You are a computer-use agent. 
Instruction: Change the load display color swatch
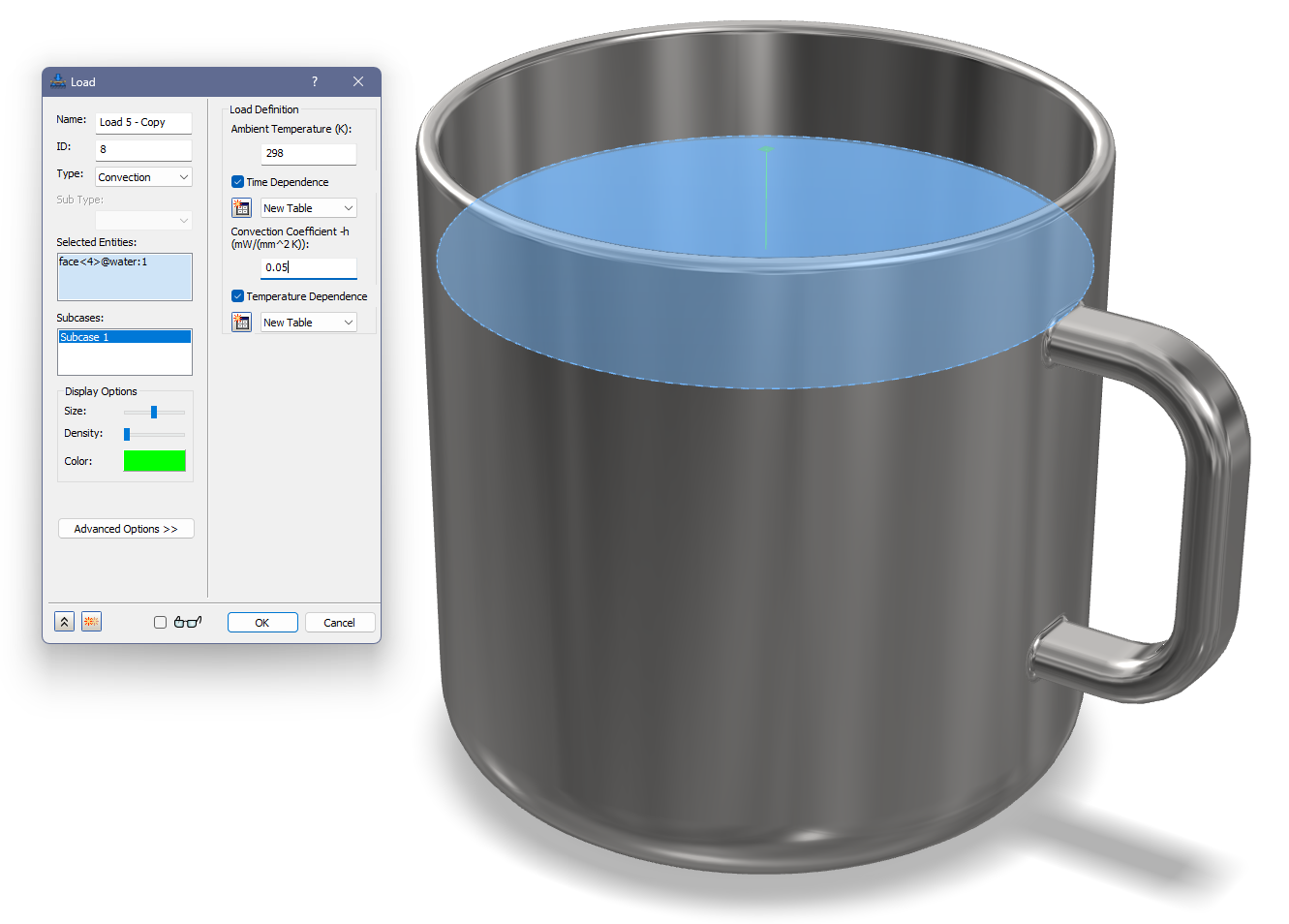154,460
